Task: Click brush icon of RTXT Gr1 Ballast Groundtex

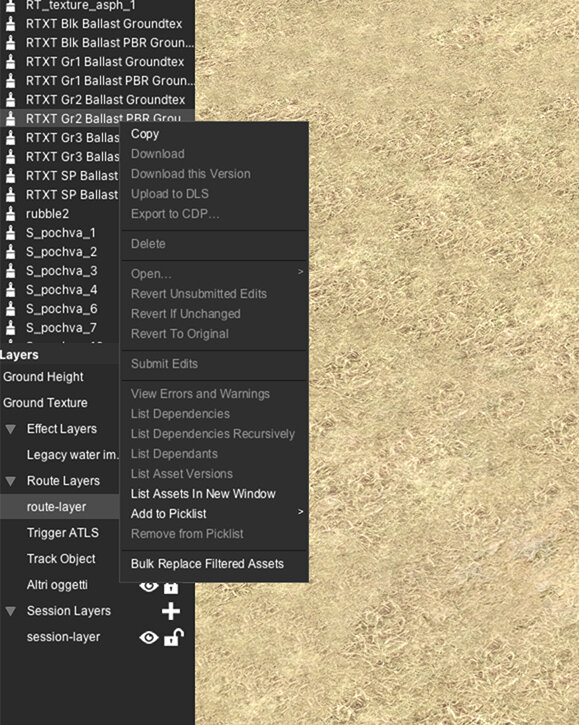Action: point(10,61)
